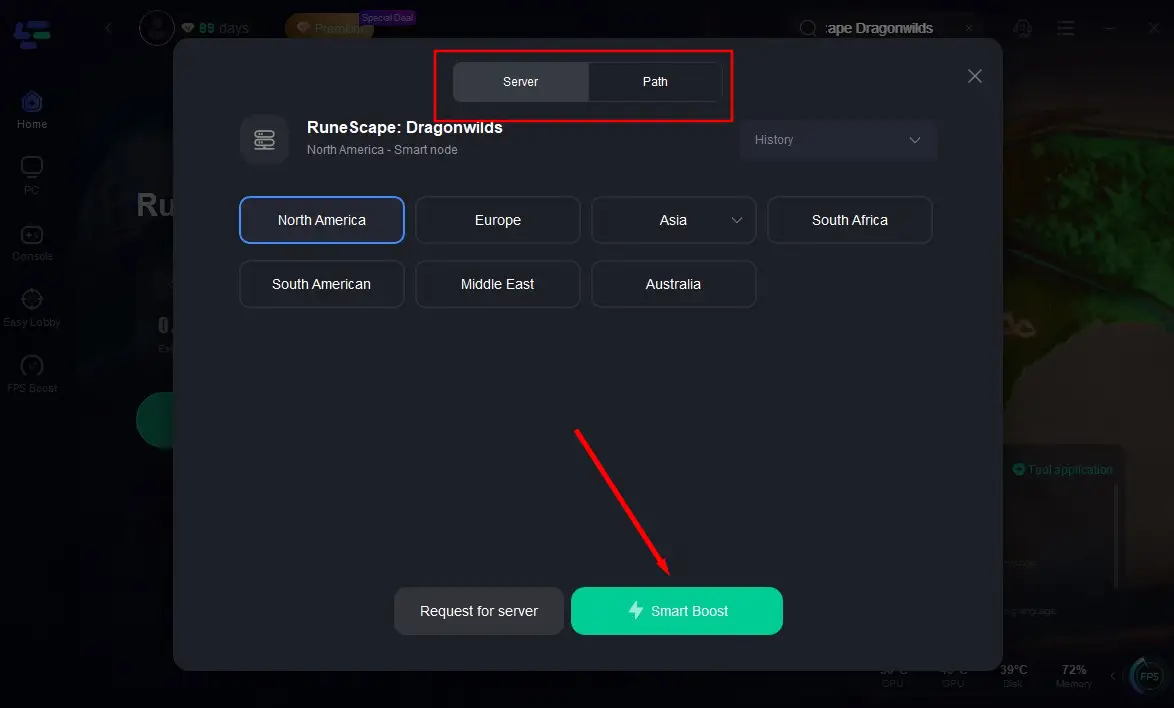
Task: Switch to the Server tab
Action: click(521, 82)
